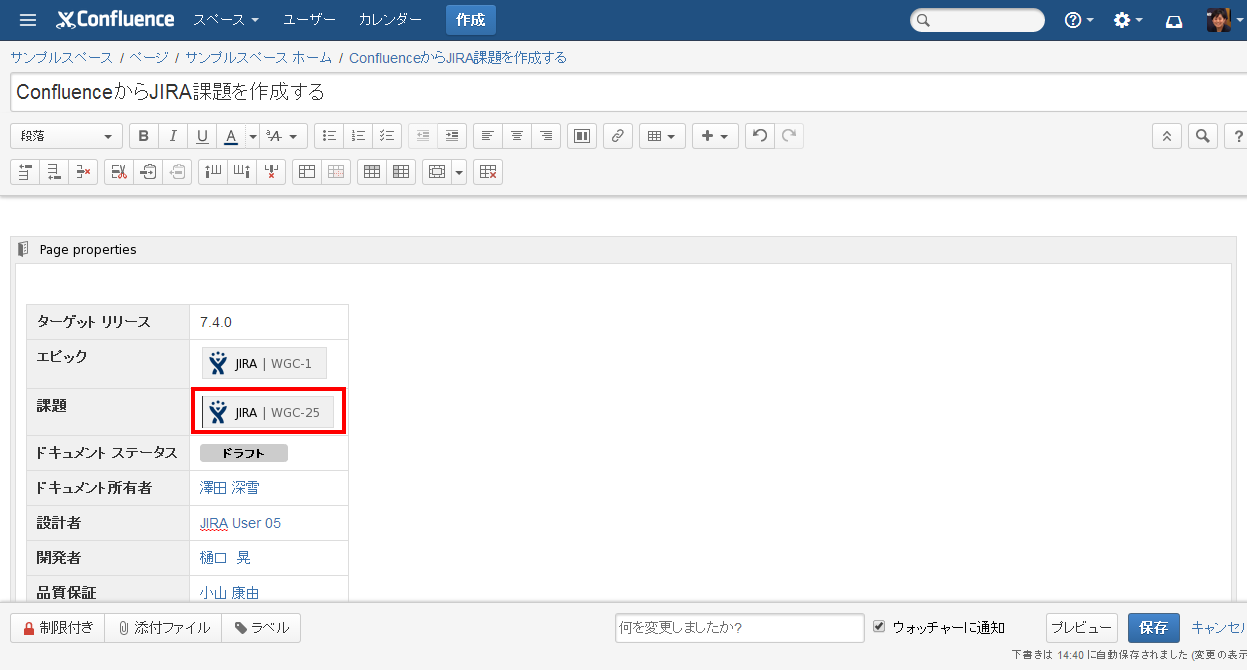The height and width of the screenshot is (670, 1247).
Task: Open the ラベル labels button
Action: pyautogui.click(x=261, y=628)
